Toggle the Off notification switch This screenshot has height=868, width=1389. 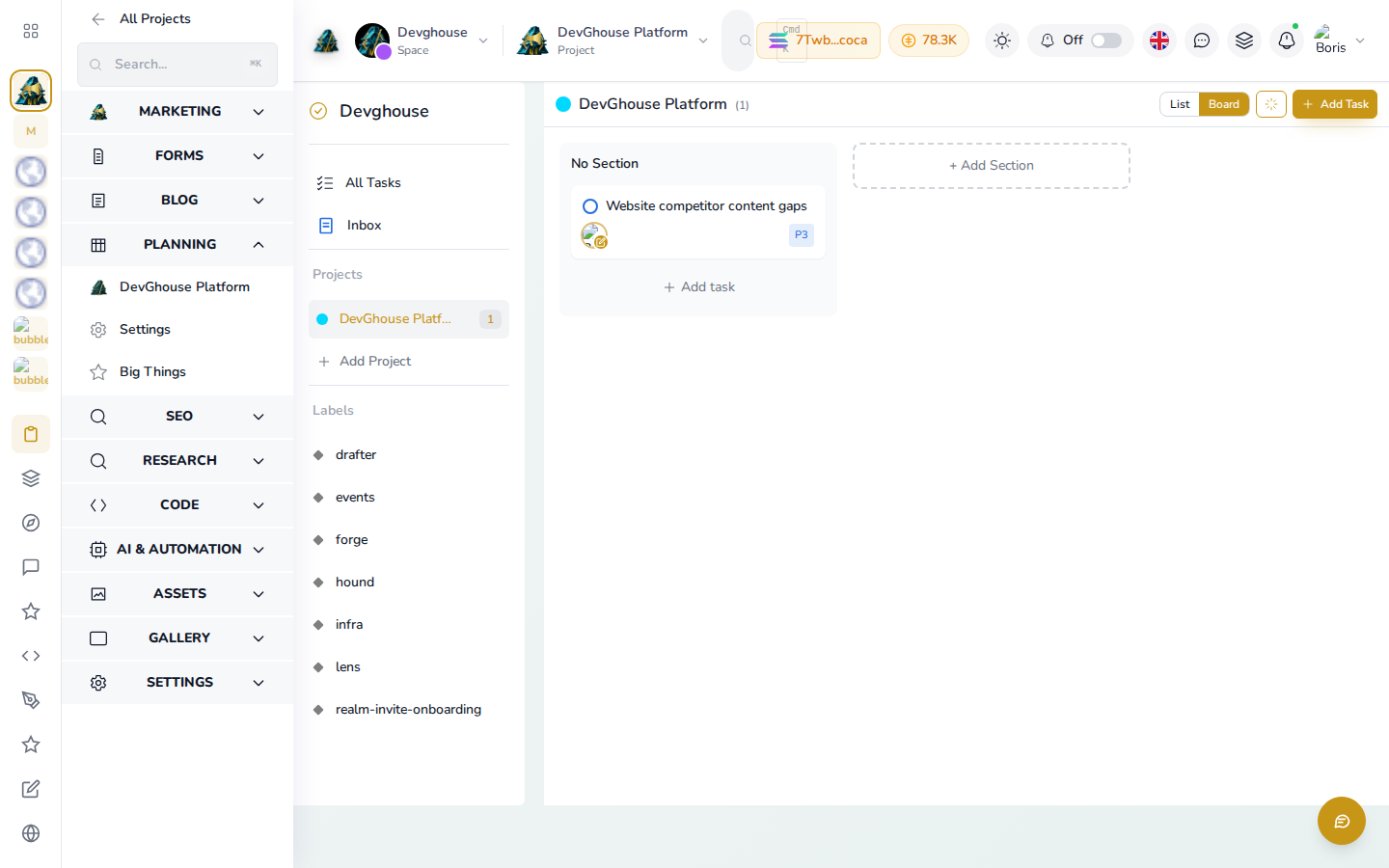[x=1105, y=41]
